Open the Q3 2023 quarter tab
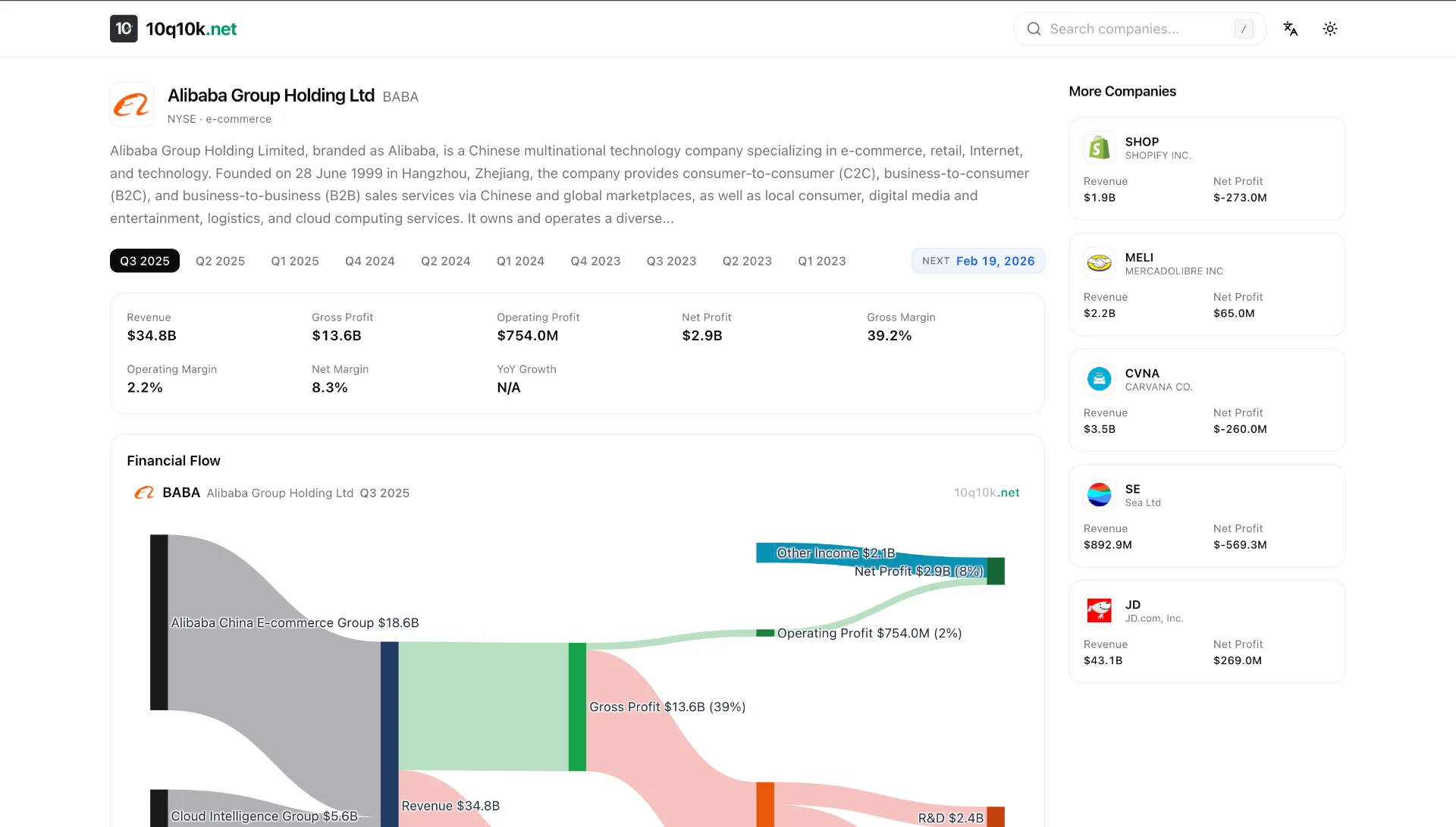The width and height of the screenshot is (1456, 827). [x=671, y=261]
